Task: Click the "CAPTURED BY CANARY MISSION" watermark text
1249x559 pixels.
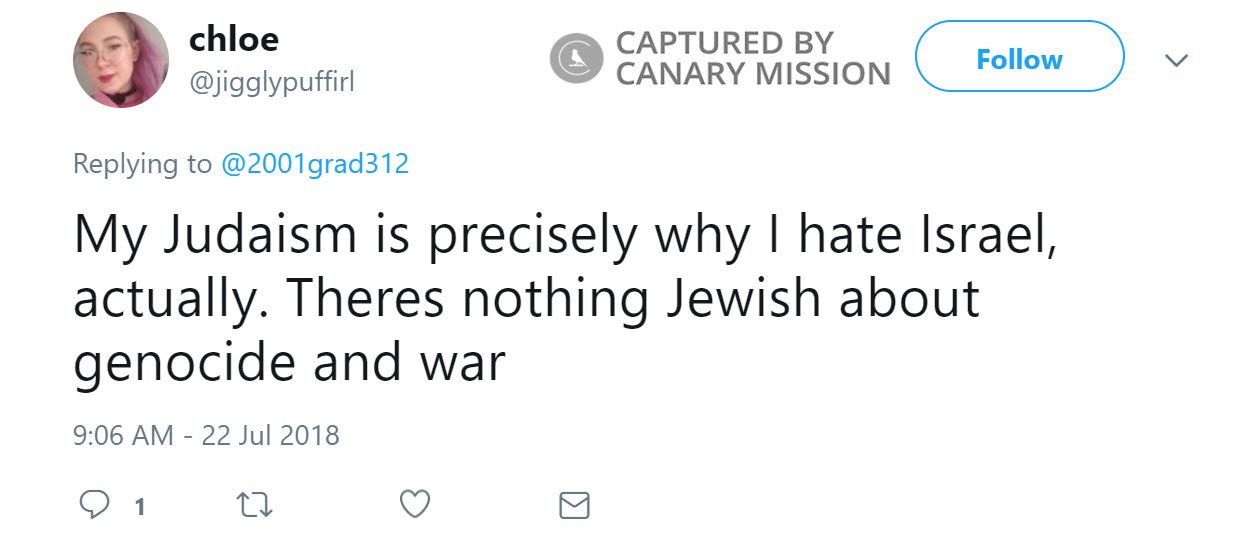Action: [752, 59]
